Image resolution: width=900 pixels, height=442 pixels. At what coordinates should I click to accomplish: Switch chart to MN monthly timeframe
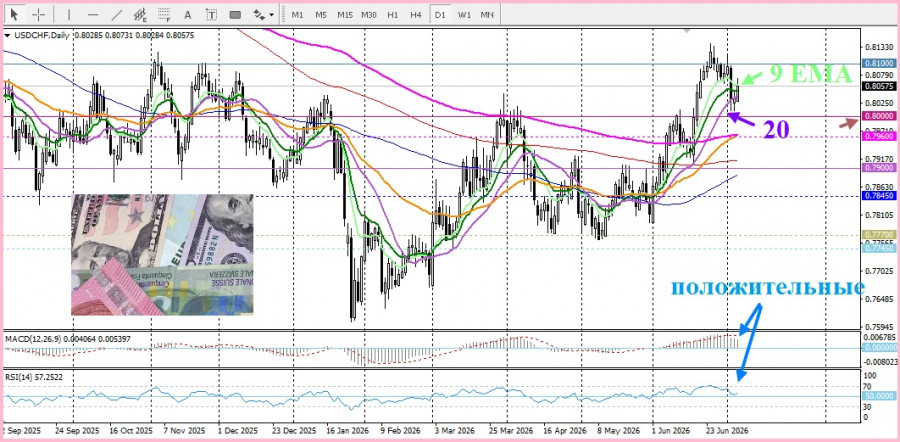tap(487, 15)
